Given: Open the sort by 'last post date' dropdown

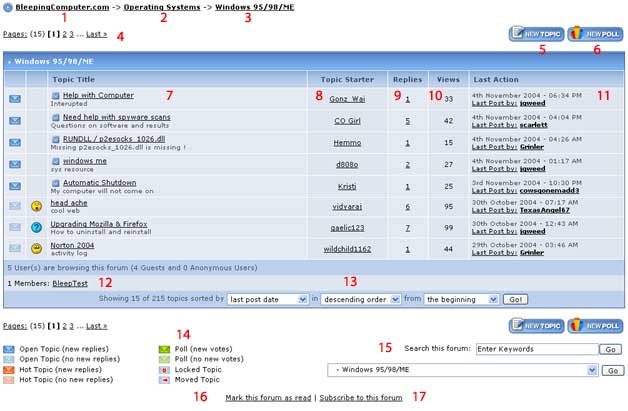Looking at the screenshot, I should coord(268,299).
